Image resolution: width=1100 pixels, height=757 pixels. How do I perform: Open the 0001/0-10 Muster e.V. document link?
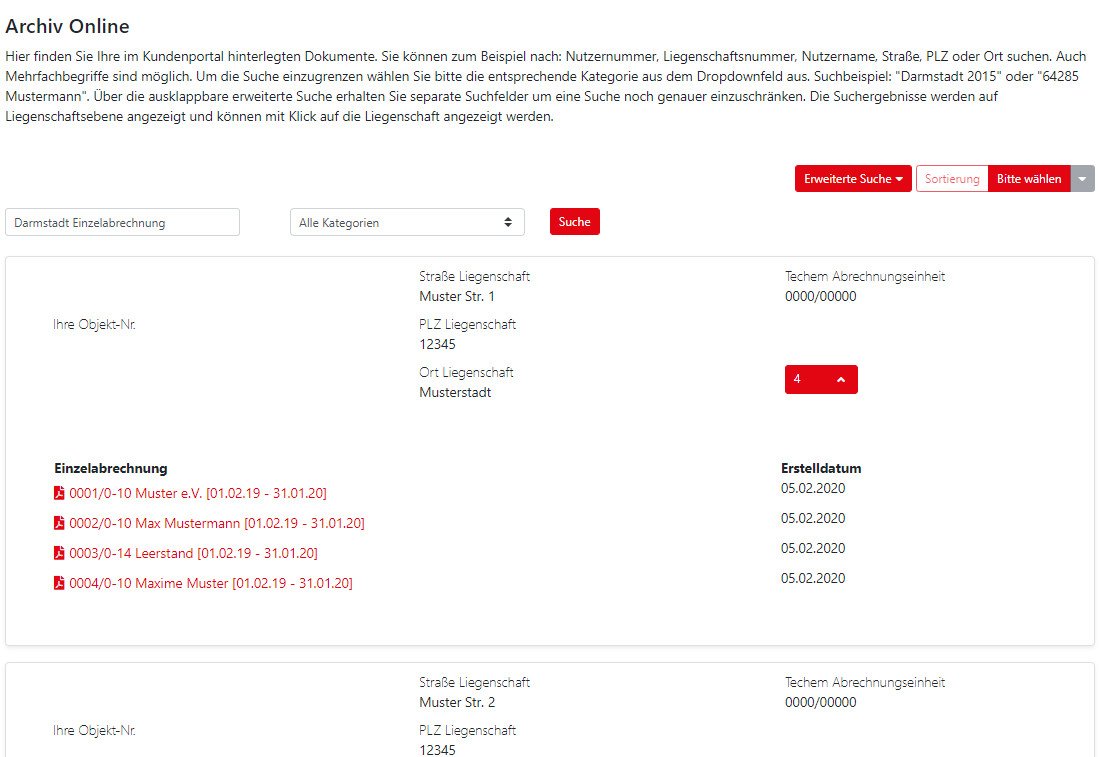pos(197,493)
